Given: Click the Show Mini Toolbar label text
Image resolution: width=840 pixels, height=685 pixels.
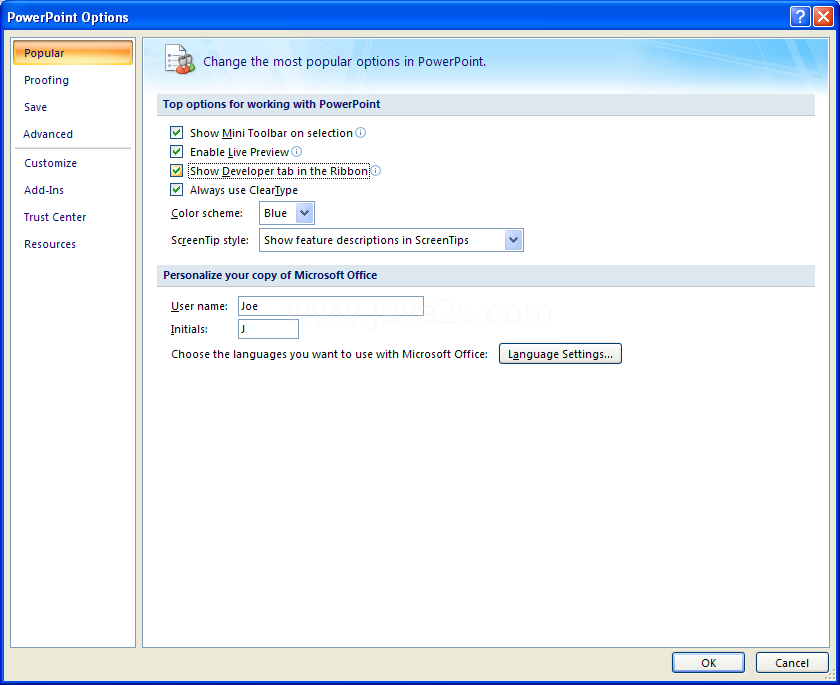Looking at the screenshot, I should pos(271,133).
